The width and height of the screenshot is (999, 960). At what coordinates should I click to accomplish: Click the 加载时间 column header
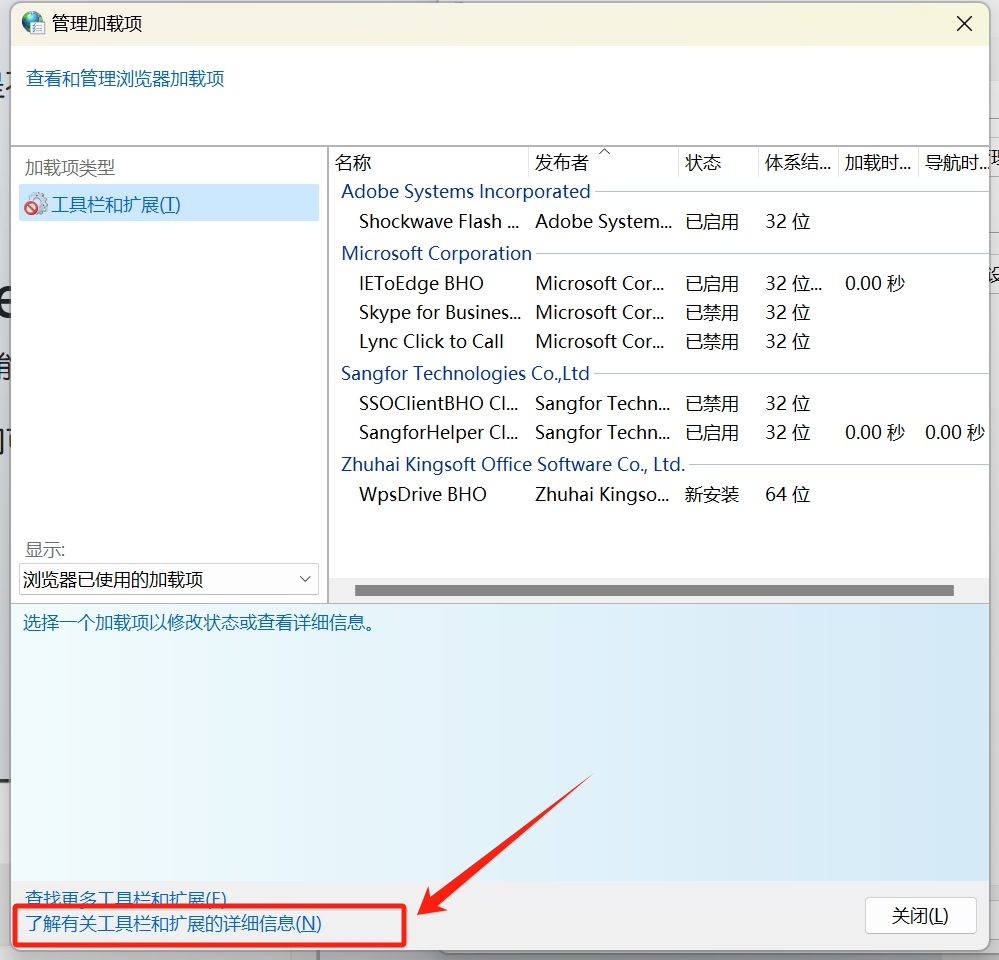[x=877, y=163]
